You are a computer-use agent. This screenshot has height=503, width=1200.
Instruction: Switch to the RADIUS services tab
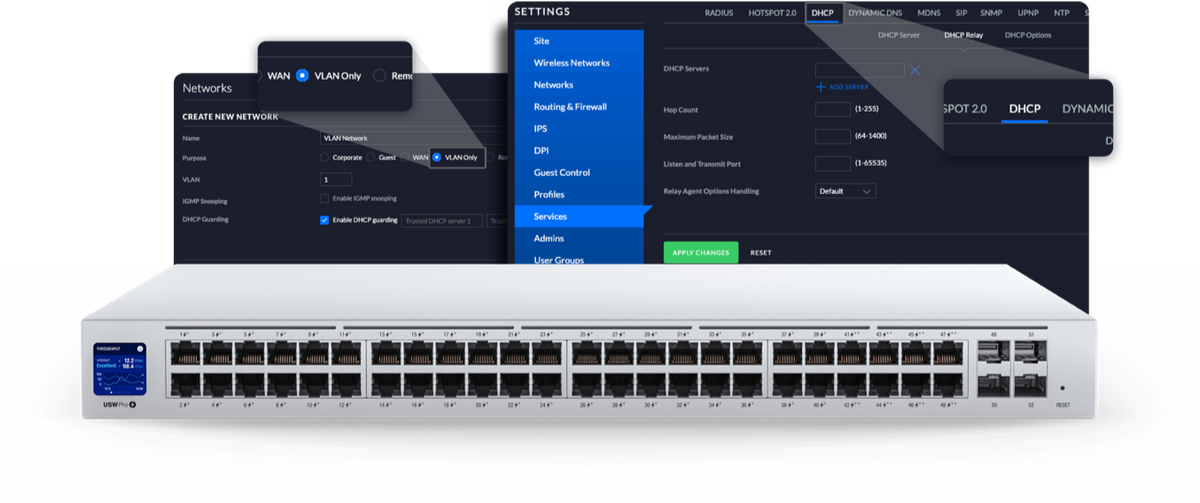point(718,13)
